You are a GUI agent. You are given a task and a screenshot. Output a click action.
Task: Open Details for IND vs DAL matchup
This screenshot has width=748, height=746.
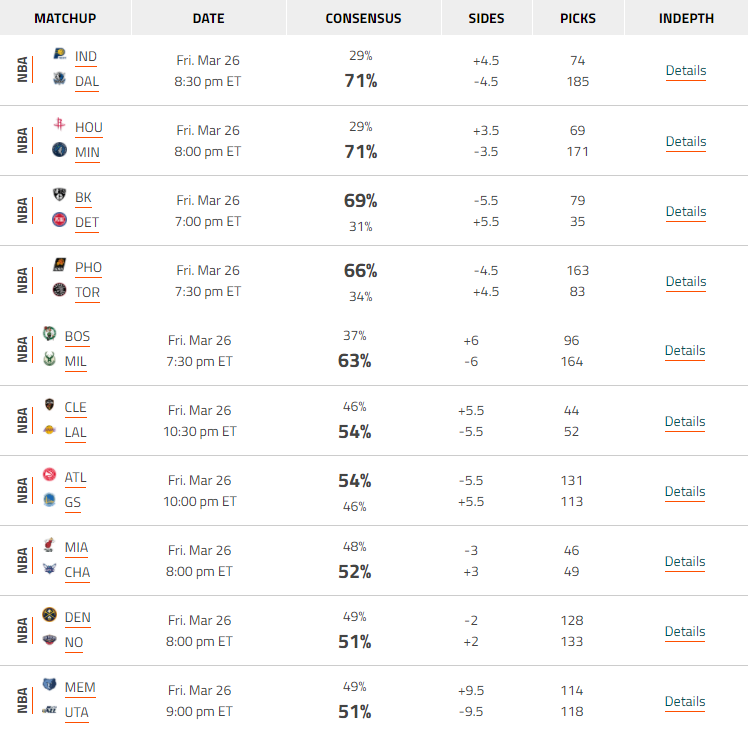click(686, 71)
